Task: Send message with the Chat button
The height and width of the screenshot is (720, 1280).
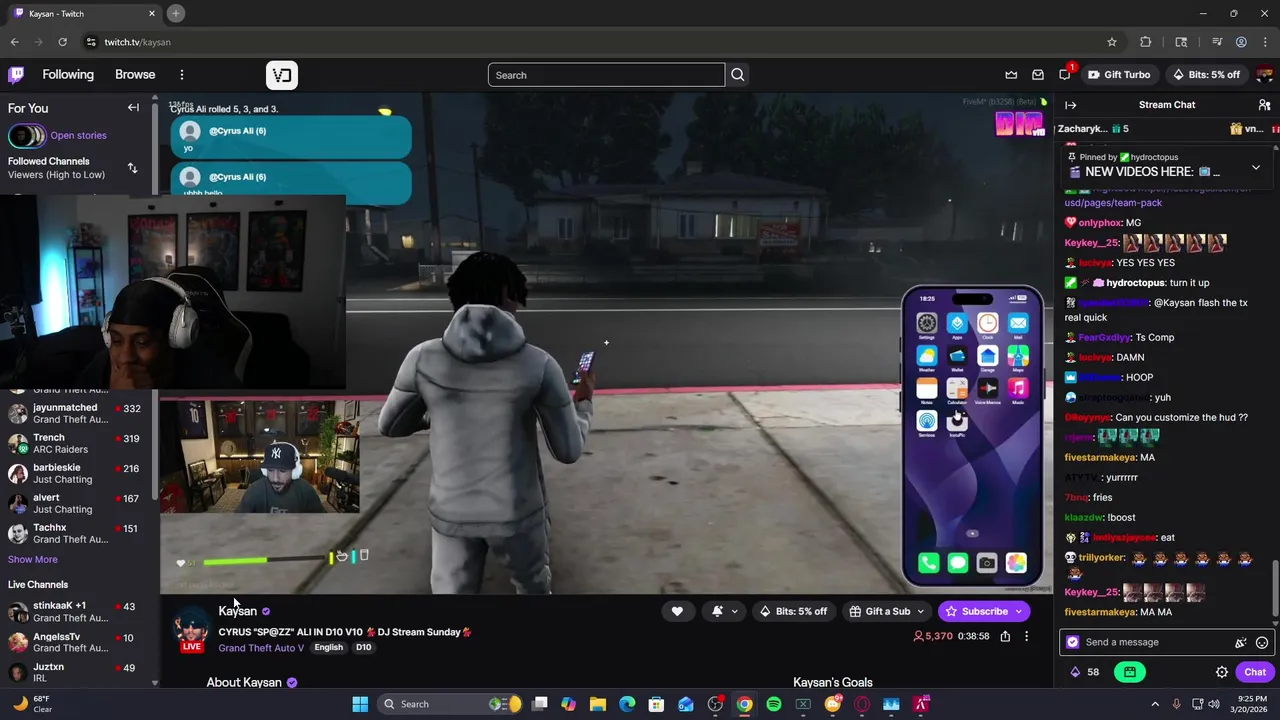Action: (1255, 672)
